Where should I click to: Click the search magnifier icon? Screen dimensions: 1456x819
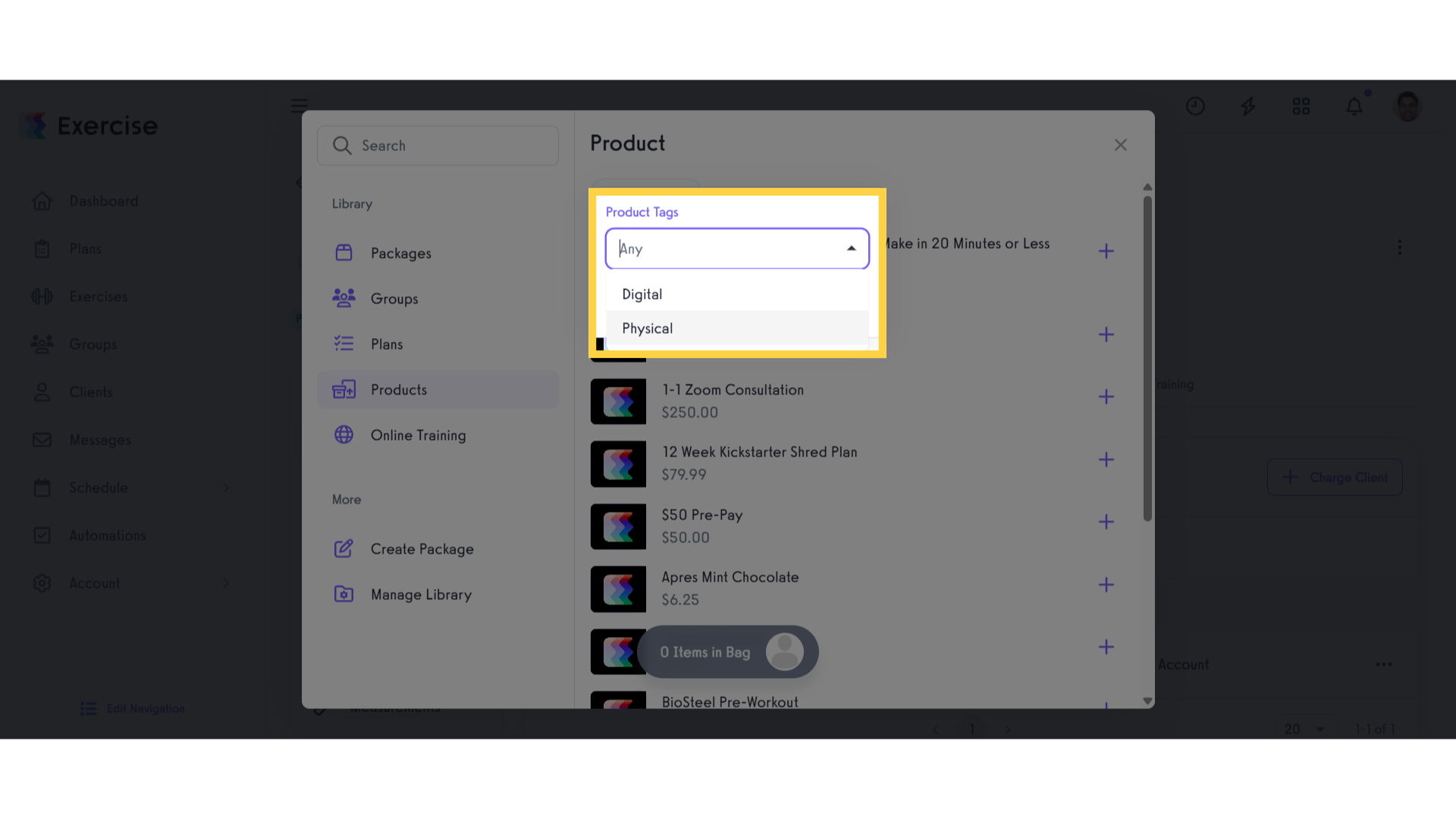coord(342,146)
